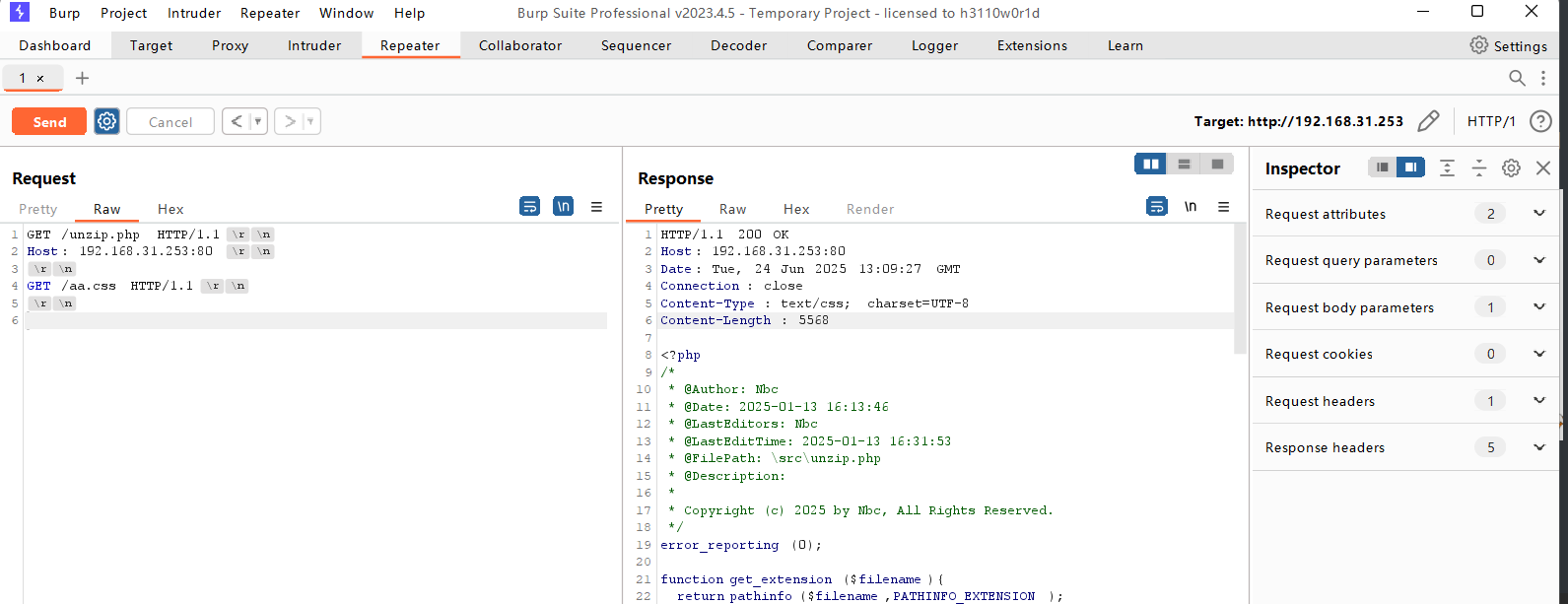This screenshot has width=1568, height=604.
Task: Open Inspector settings gear
Action: [1511, 168]
